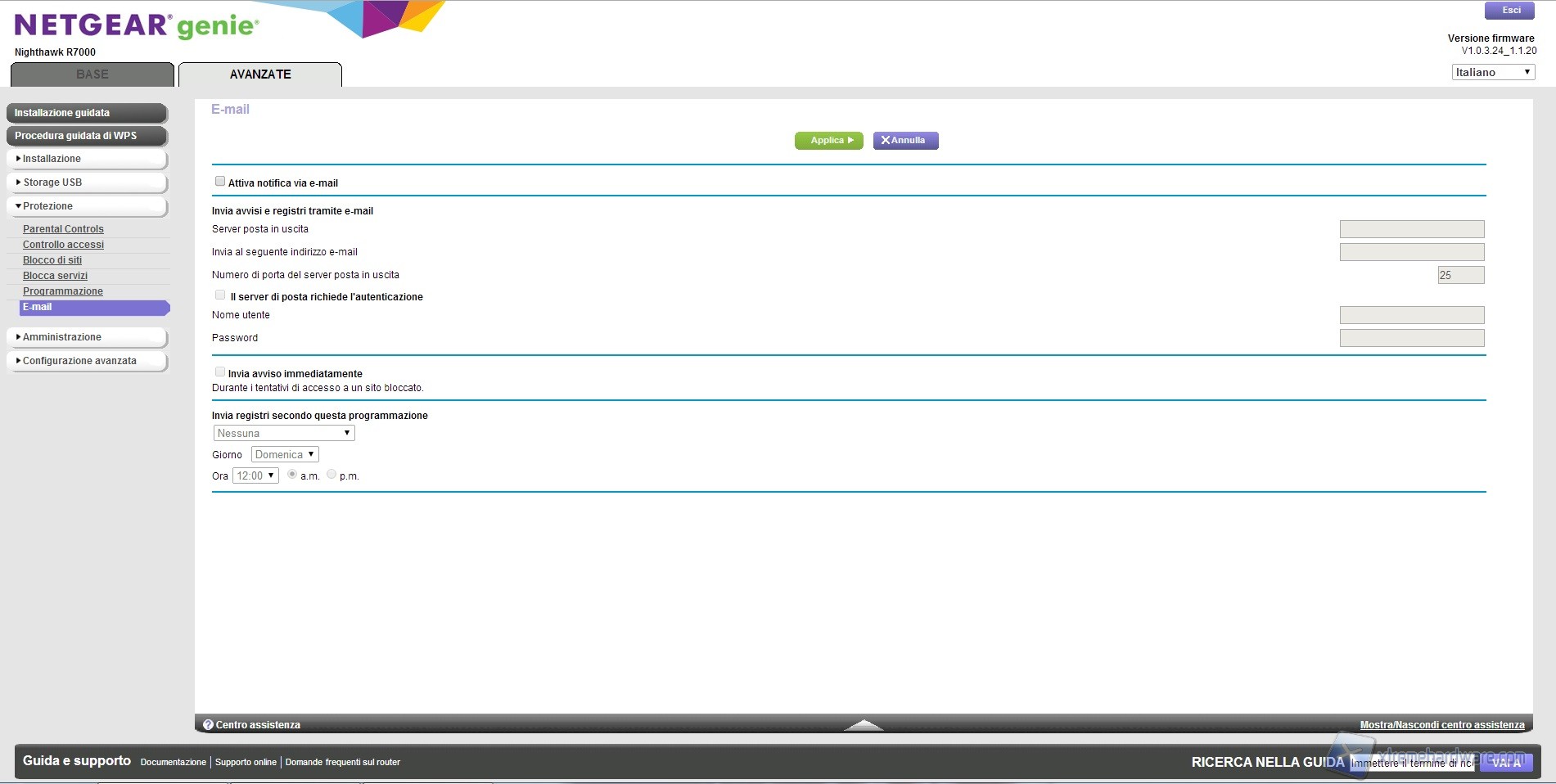1556x784 pixels.
Task: Select the p.m. radio button
Action: tap(331, 475)
